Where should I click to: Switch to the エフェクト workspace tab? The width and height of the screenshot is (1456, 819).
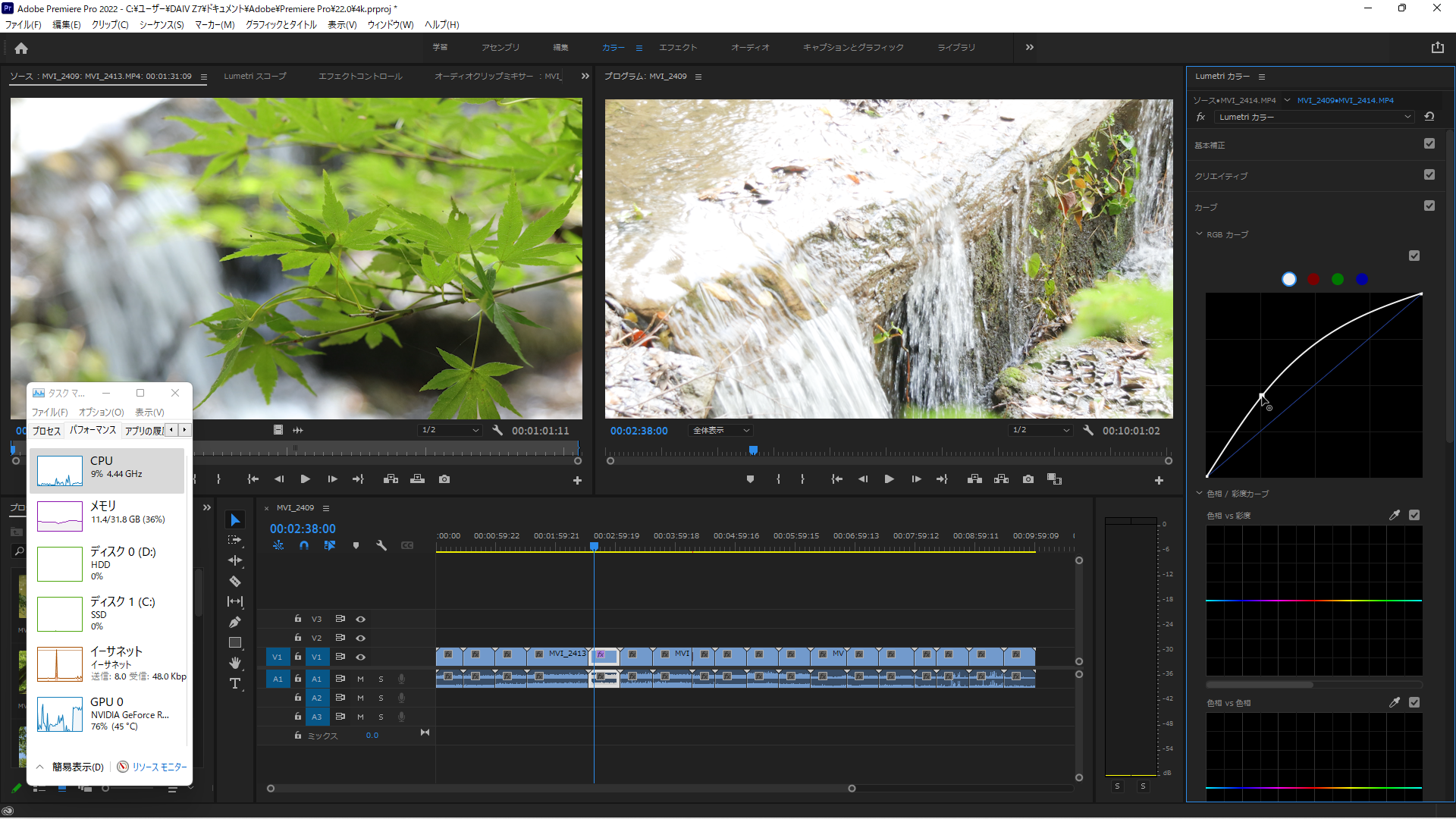coord(677,47)
